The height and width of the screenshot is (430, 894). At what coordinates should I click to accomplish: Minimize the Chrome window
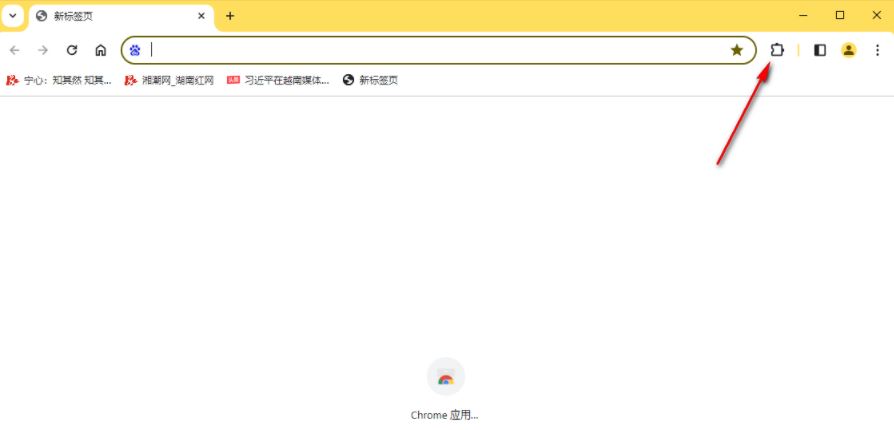[x=803, y=16]
